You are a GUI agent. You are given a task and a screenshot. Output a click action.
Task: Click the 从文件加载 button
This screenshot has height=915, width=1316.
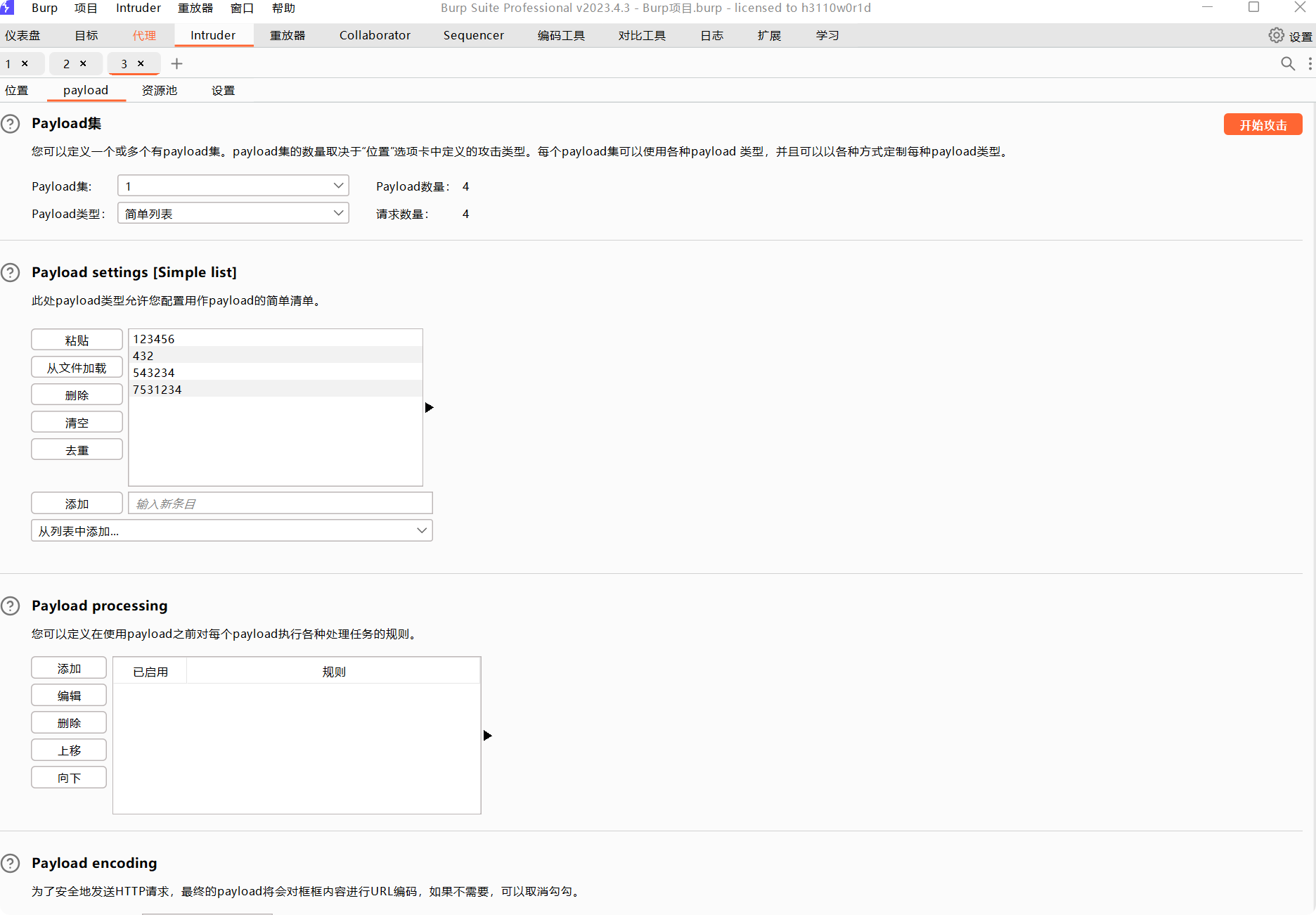coord(77,367)
